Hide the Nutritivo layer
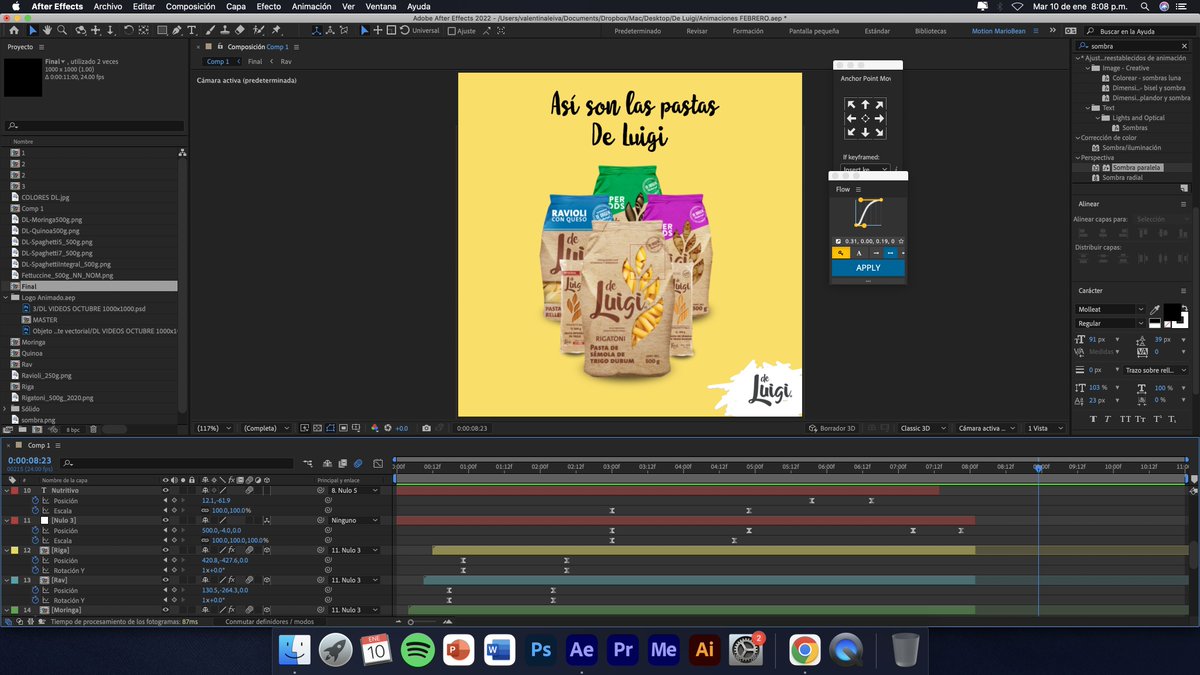 tap(166, 490)
